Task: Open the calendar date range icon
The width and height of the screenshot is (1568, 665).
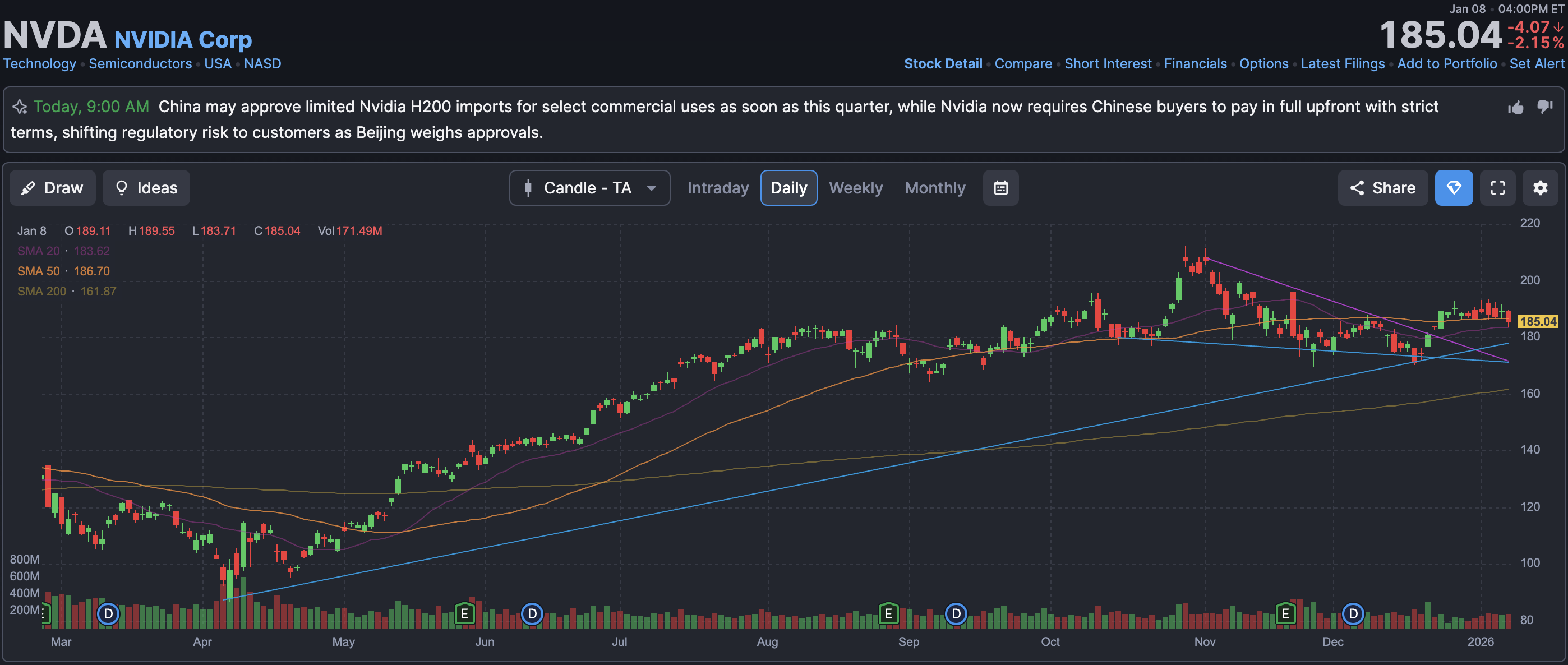Action: 1000,188
